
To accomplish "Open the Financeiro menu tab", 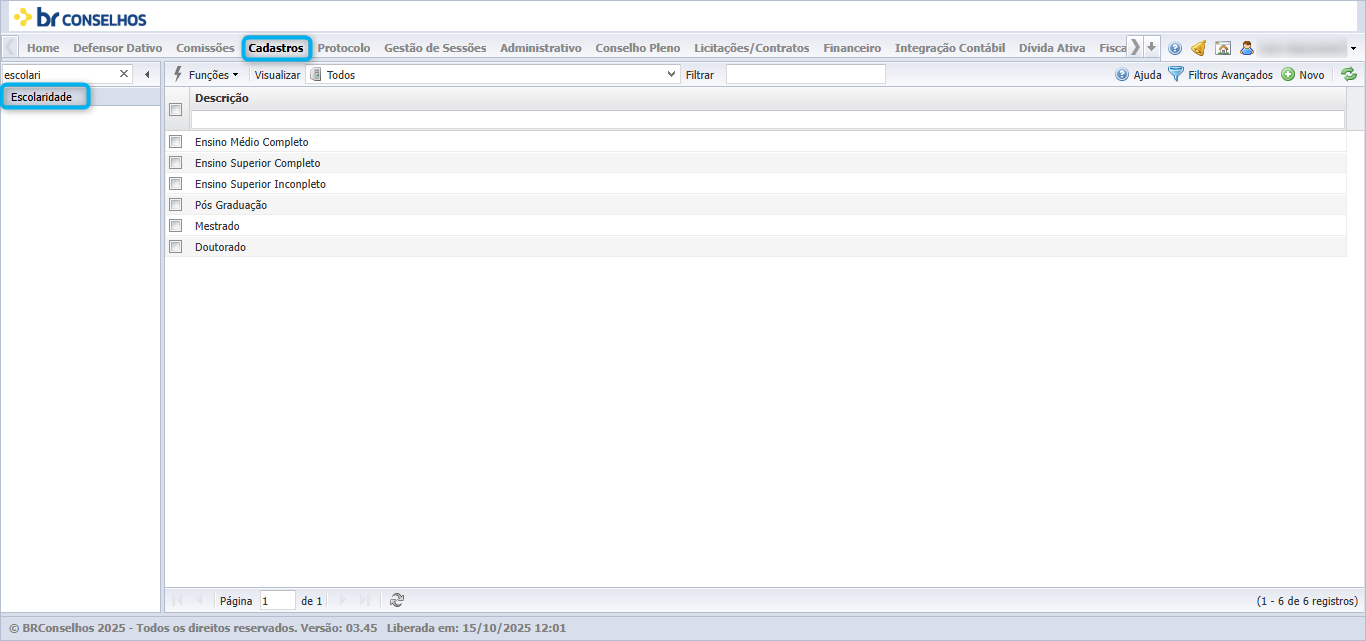I will (852, 47).
